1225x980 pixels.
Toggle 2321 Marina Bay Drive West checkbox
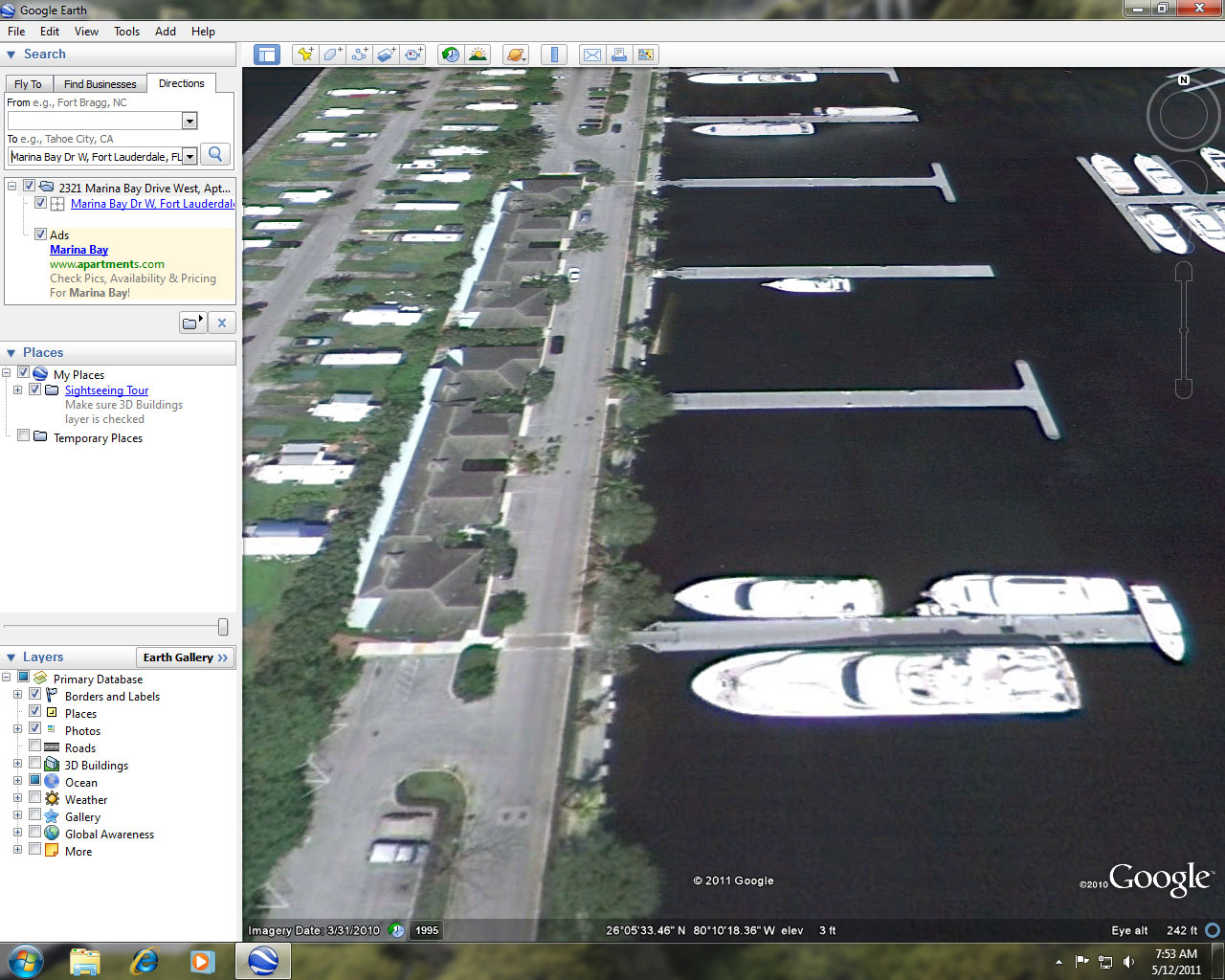pyautogui.click(x=30, y=187)
